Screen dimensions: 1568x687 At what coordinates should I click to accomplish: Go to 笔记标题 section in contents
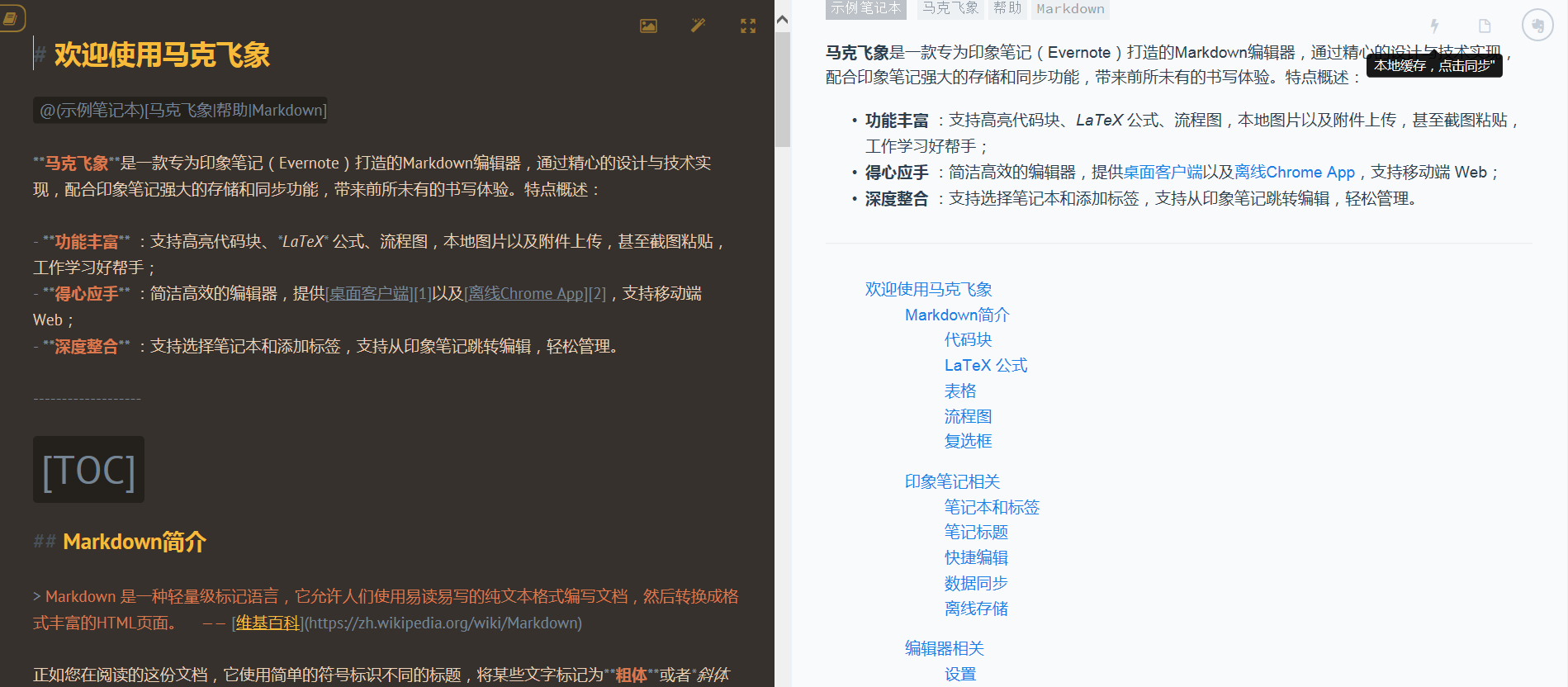[976, 532]
